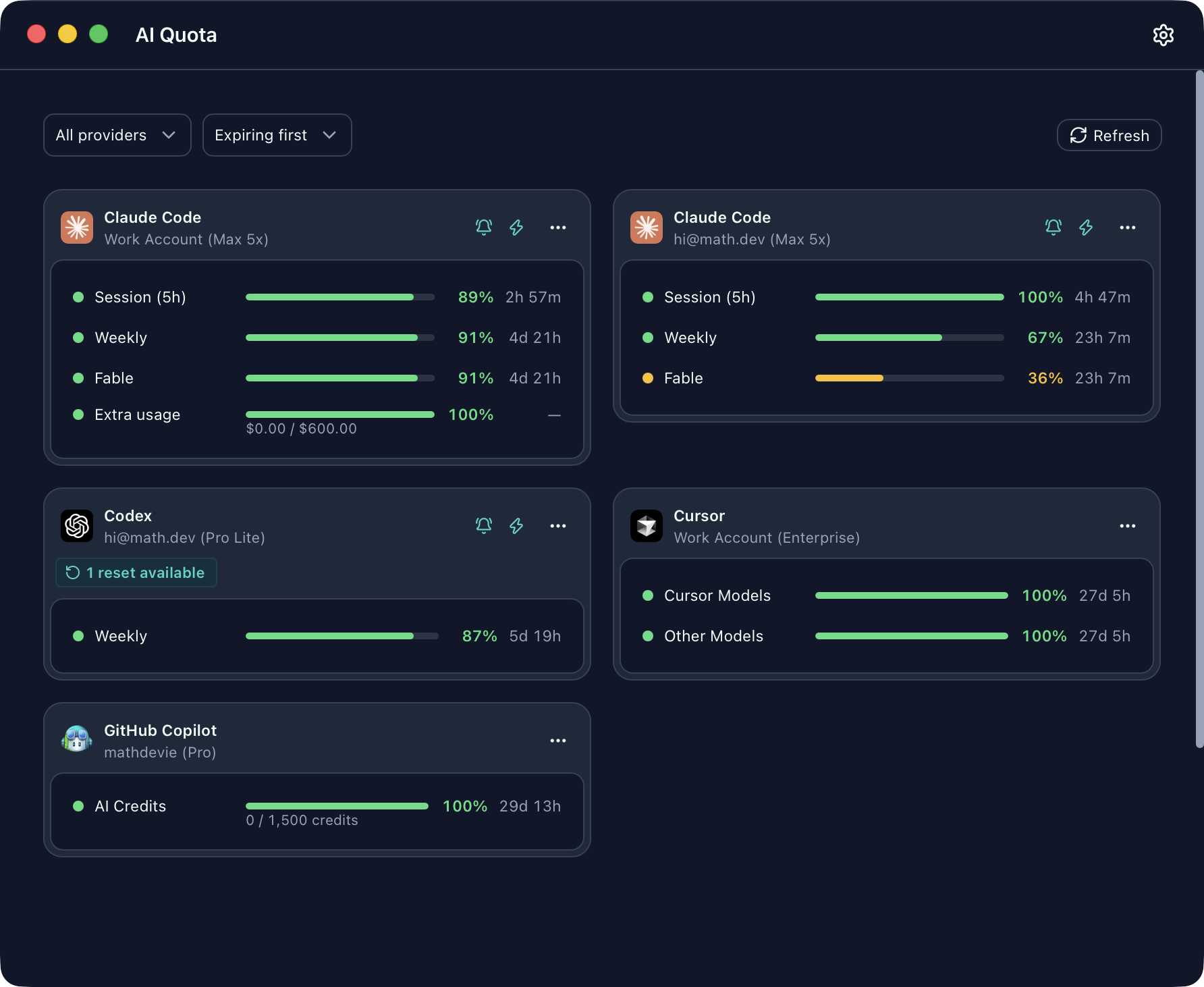Click Work Account (Enterprise) subtitle
Viewport: 1204px width, 987px height.
tap(767, 538)
